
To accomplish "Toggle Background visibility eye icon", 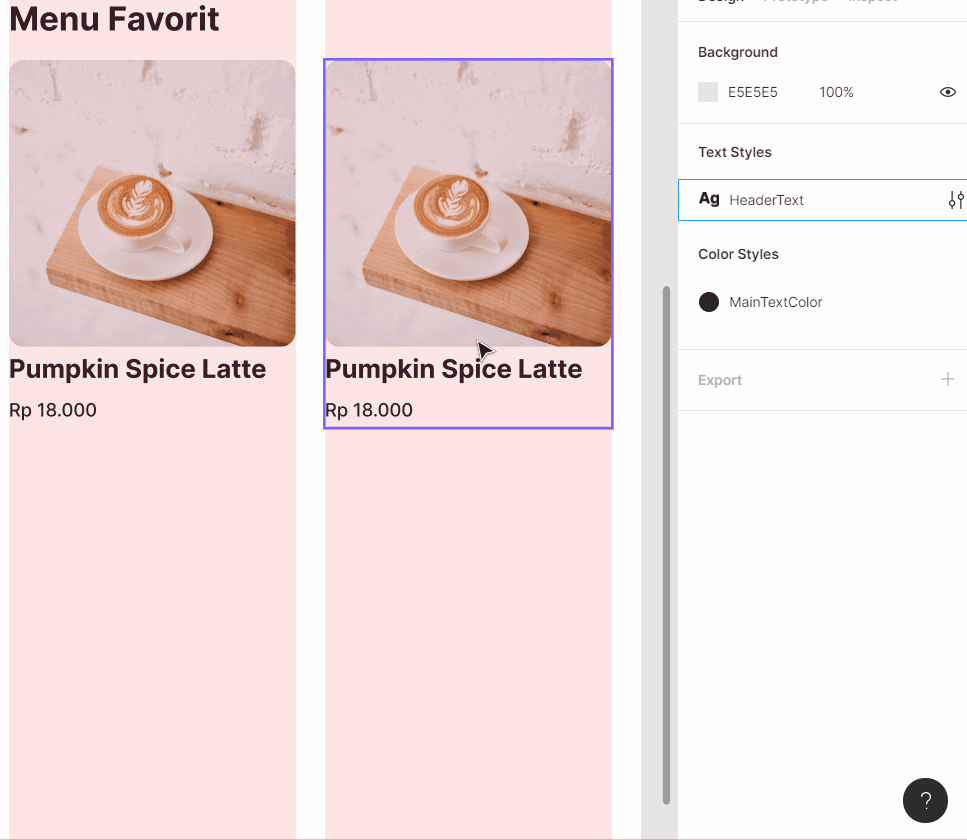I will point(947,92).
